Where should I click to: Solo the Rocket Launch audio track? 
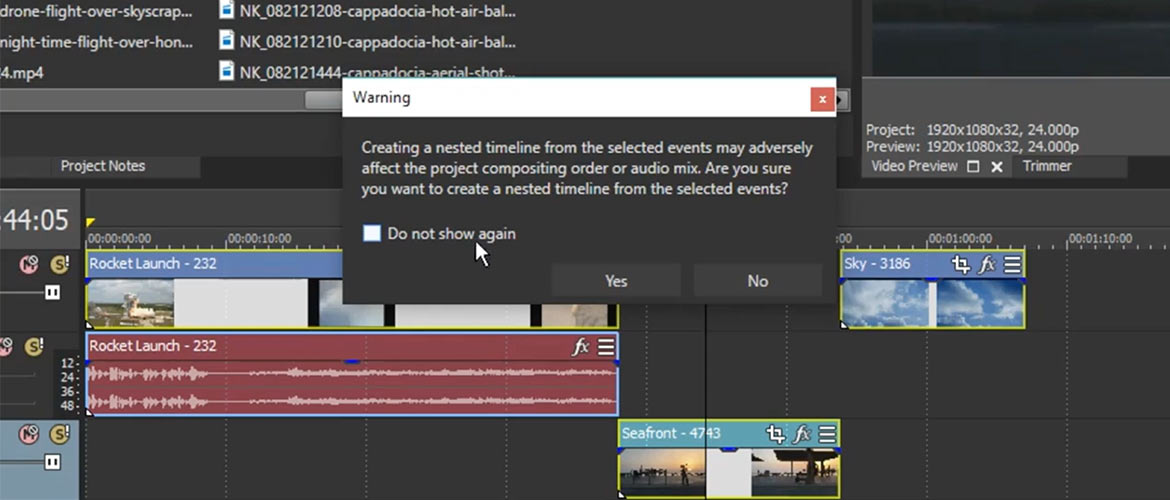click(34, 347)
